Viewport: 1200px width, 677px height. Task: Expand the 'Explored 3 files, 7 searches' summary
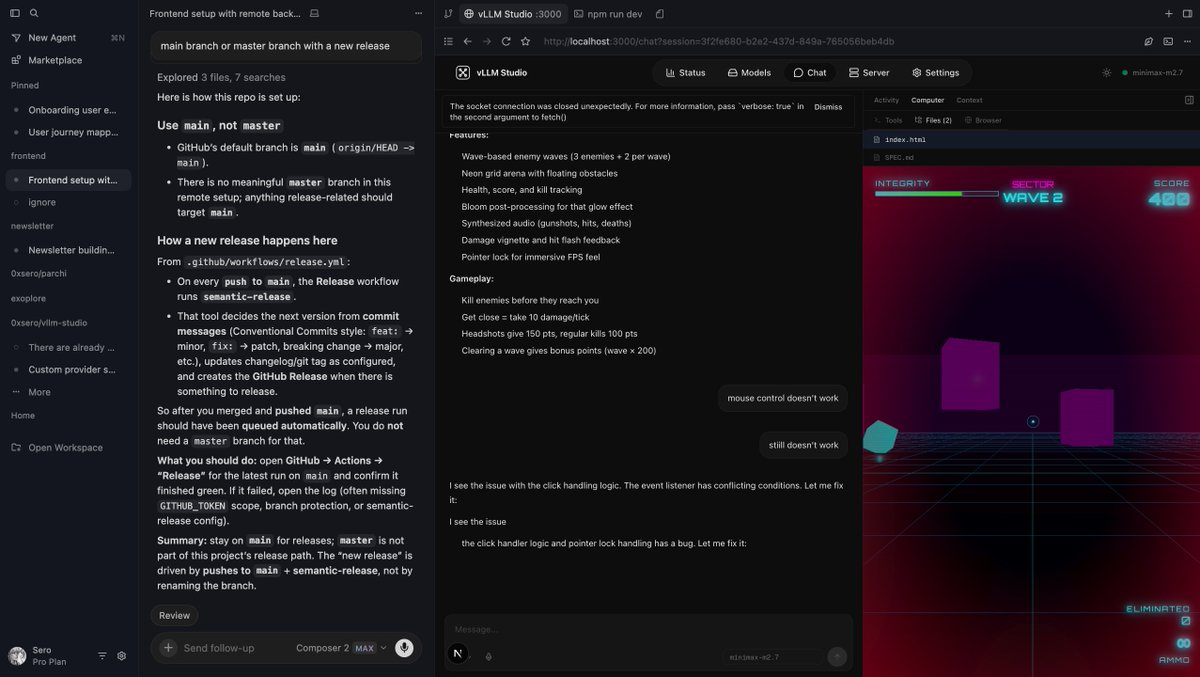[x=221, y=77]
